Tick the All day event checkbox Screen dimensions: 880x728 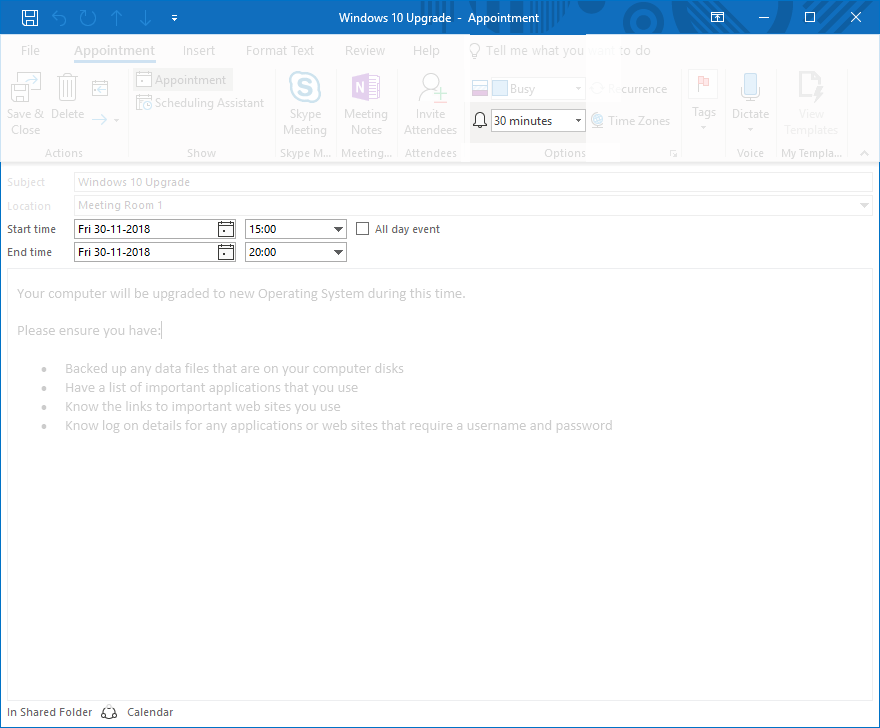[x=363, y=229]
